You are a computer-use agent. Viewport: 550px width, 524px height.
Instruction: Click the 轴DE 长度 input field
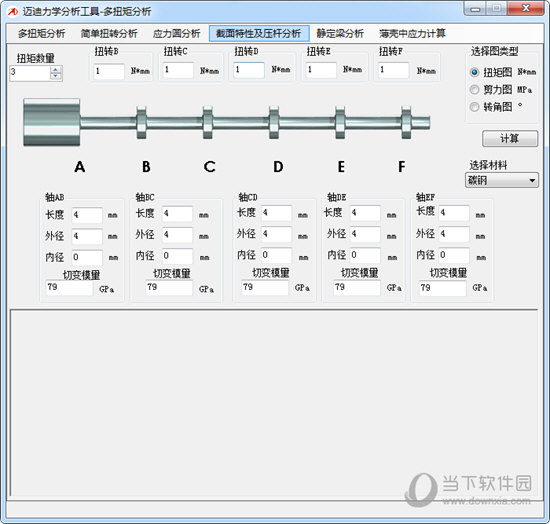(365, 213)
